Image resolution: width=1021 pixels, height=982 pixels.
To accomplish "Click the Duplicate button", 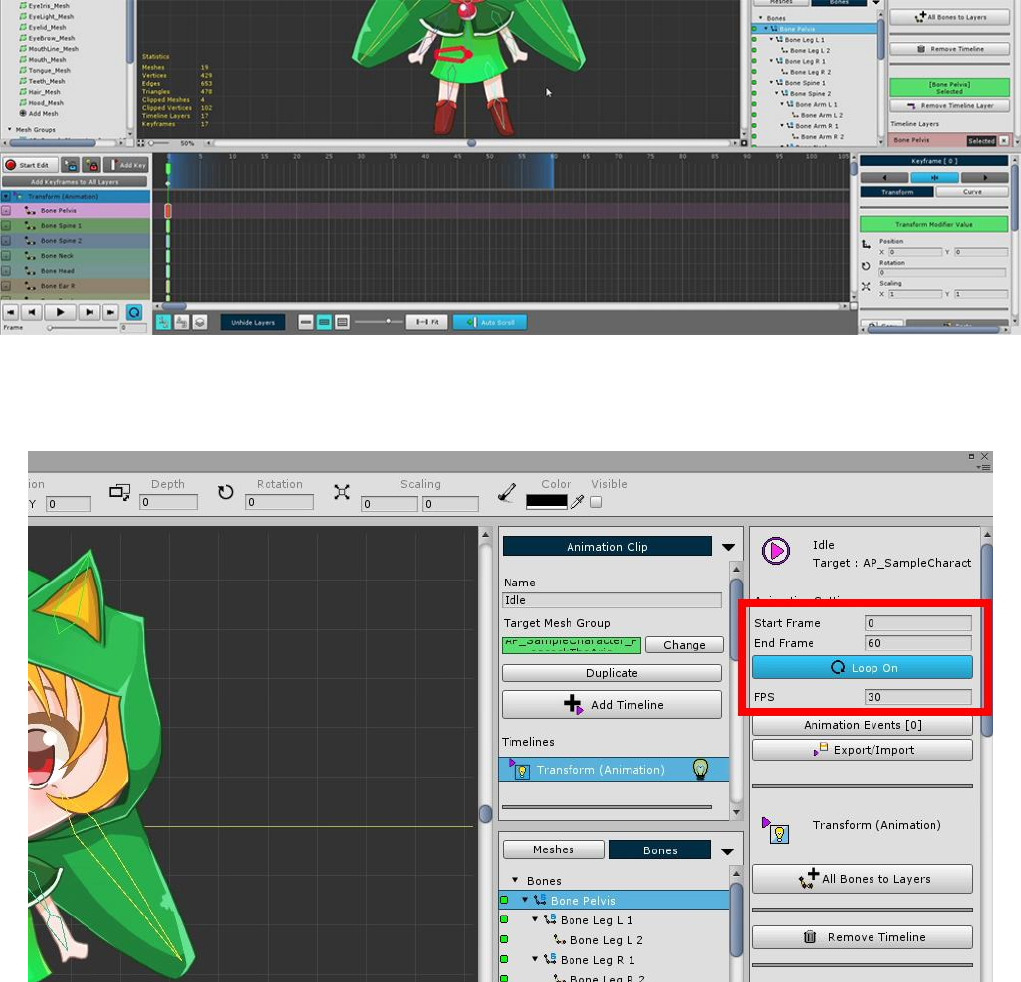I will tap(611, 673).
